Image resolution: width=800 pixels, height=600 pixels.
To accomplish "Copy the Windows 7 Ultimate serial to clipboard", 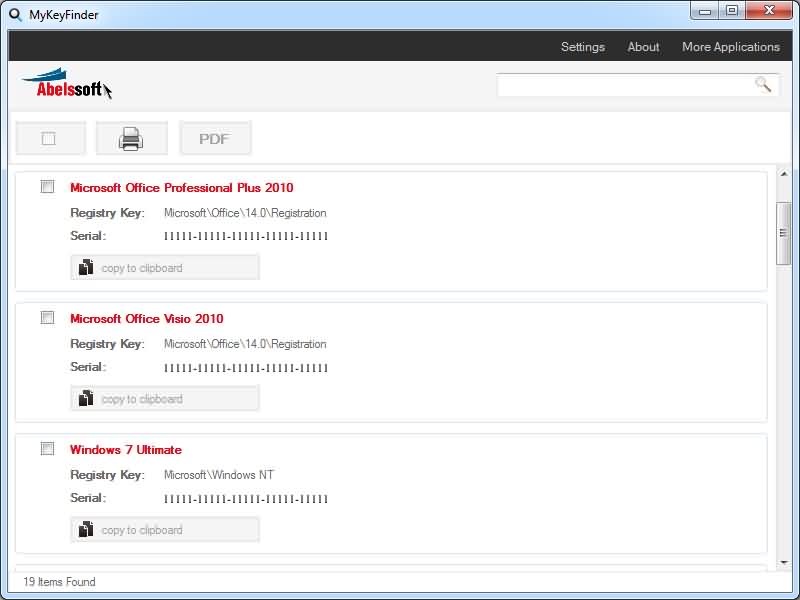I will click(164, 529).
